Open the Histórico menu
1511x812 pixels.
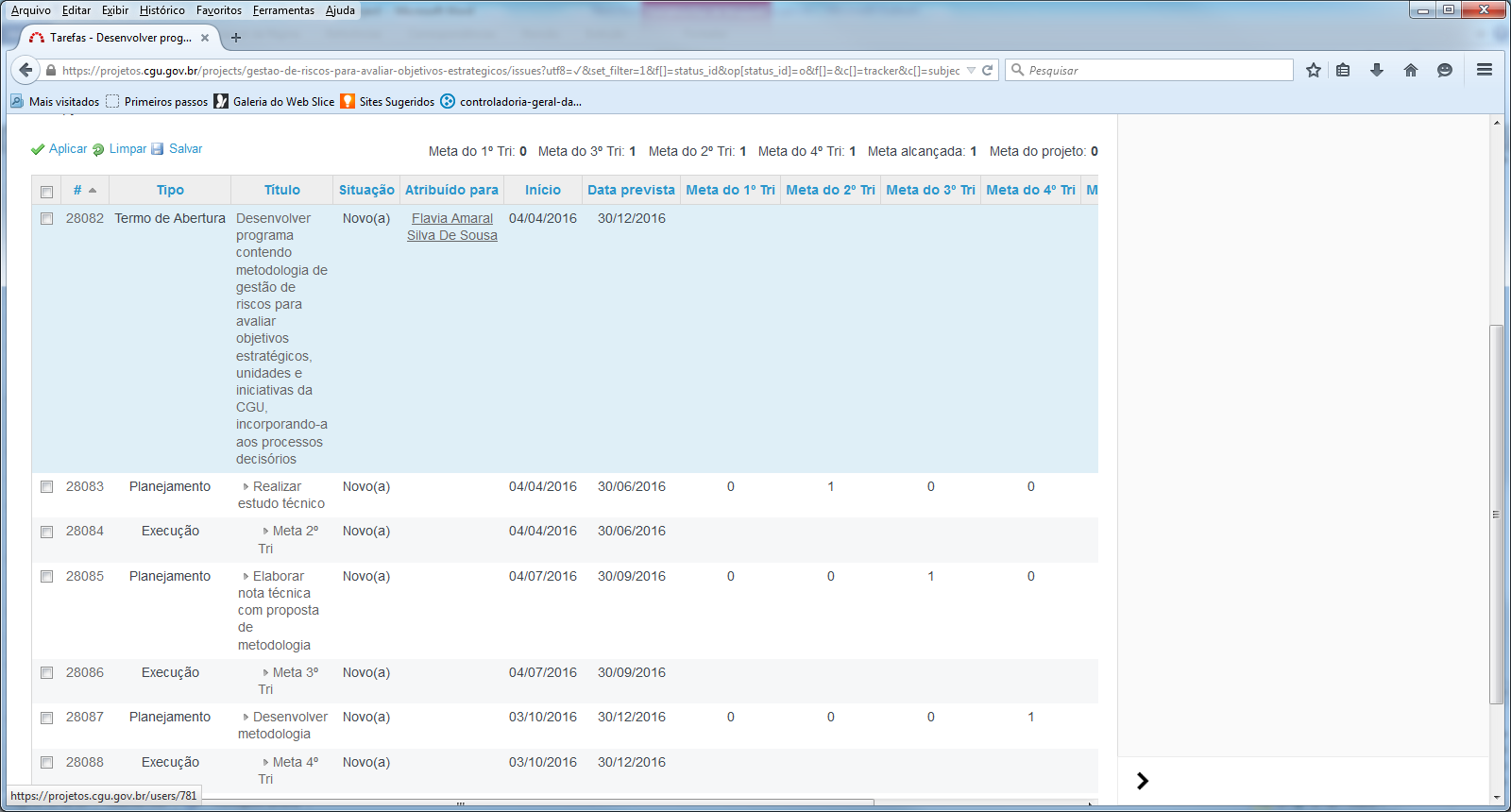162,10
